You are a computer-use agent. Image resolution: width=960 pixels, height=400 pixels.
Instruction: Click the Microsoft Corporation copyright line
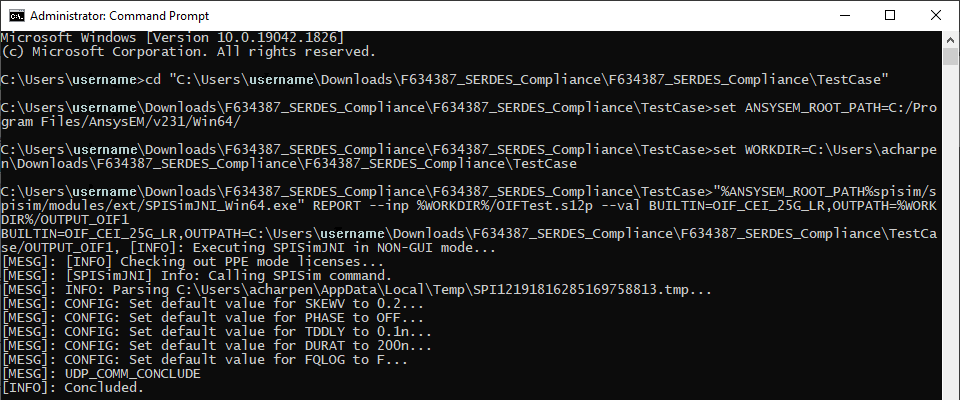[x=189, y=52]
